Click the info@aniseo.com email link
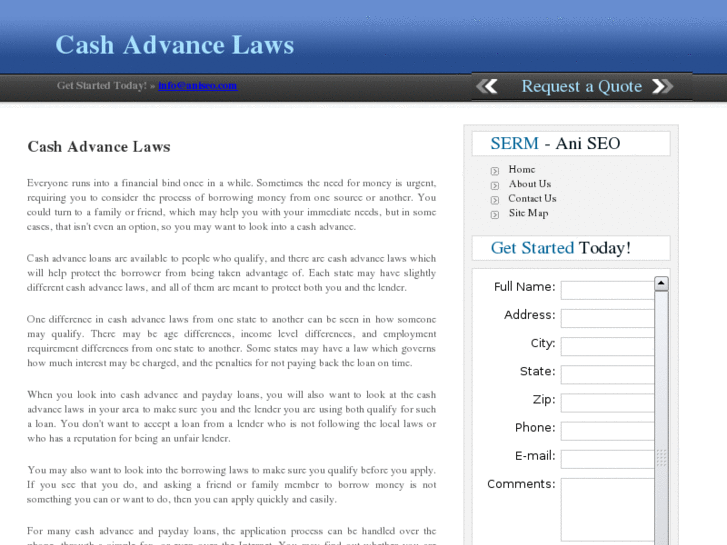 tap(198, 85)
